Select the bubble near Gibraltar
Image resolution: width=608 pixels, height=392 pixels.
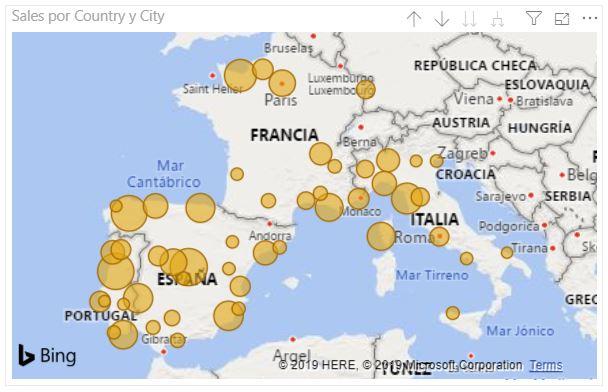click(x=177, y=340)
